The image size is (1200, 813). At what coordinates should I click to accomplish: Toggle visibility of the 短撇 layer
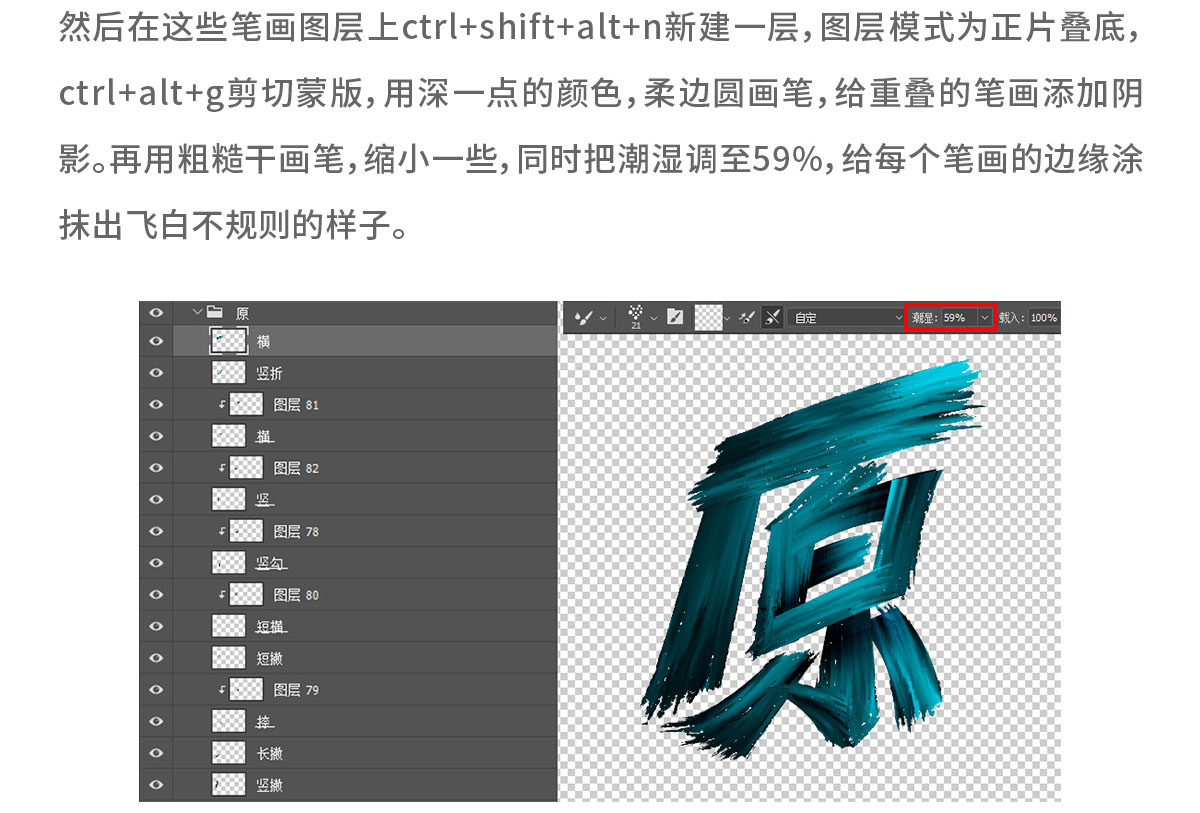pyautogui.click(x=156, y=658)
